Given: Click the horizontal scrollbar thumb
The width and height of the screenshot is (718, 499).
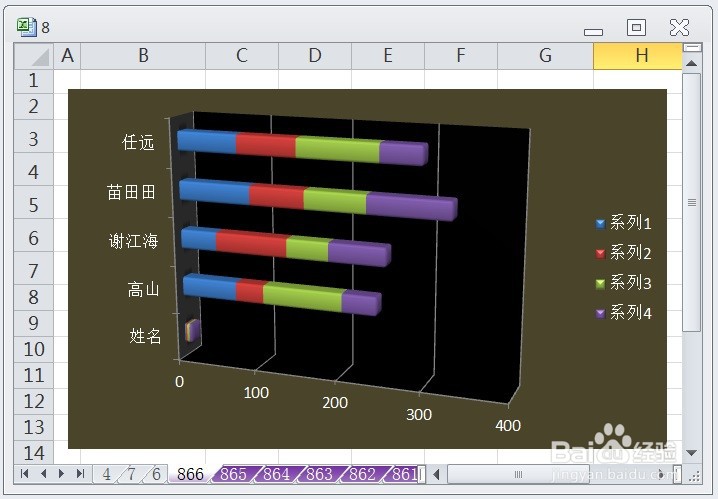Looking at the screenshot, I should [518, 474].
